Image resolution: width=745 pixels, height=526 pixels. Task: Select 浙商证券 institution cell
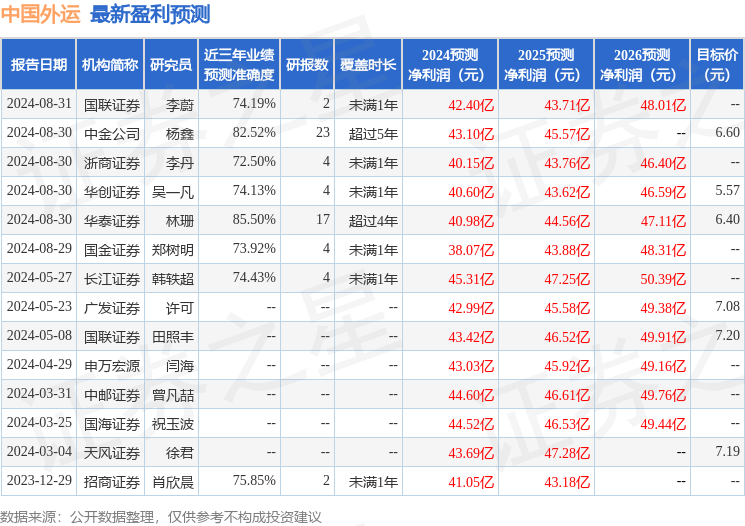pyautogui.click(x=112, y=163)
